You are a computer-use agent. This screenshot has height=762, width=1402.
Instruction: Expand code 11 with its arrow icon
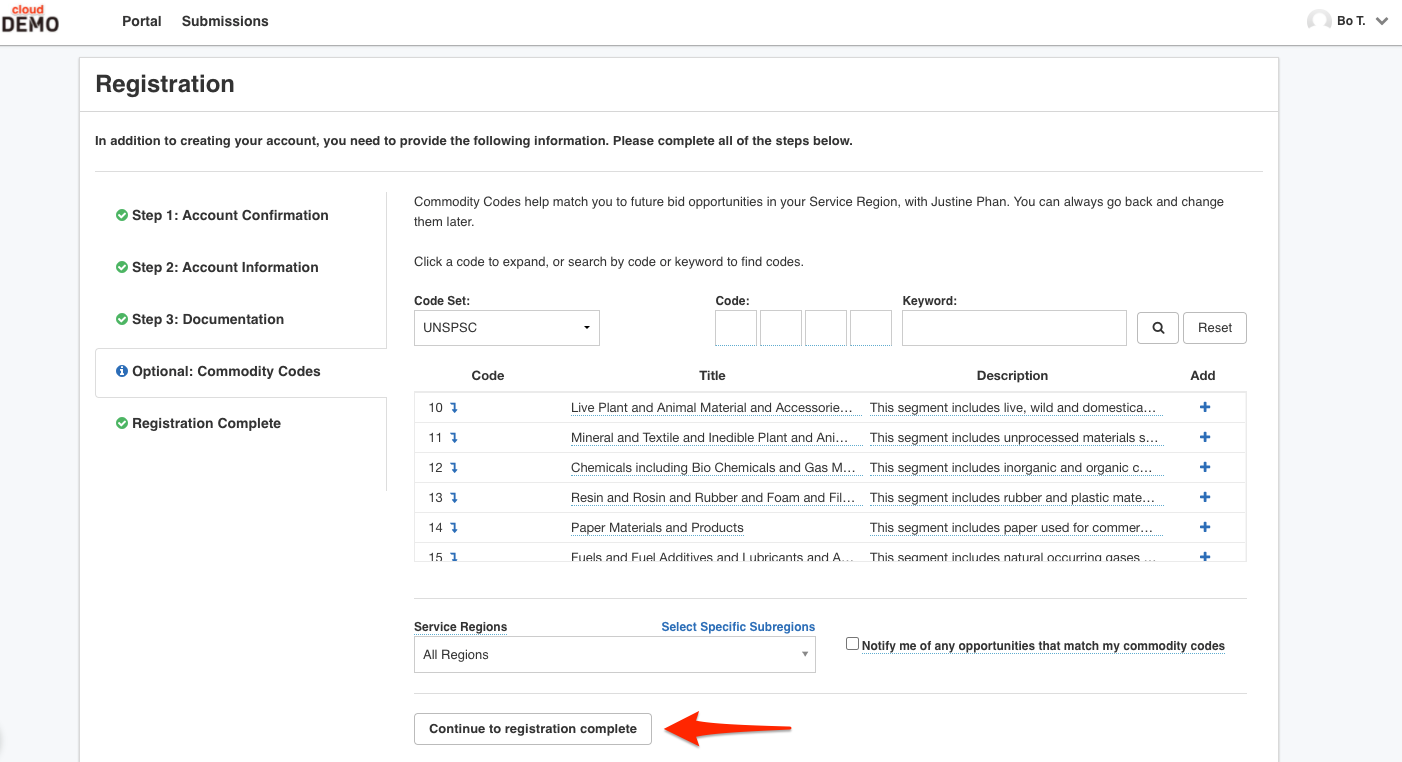click(x=454, y=438)
